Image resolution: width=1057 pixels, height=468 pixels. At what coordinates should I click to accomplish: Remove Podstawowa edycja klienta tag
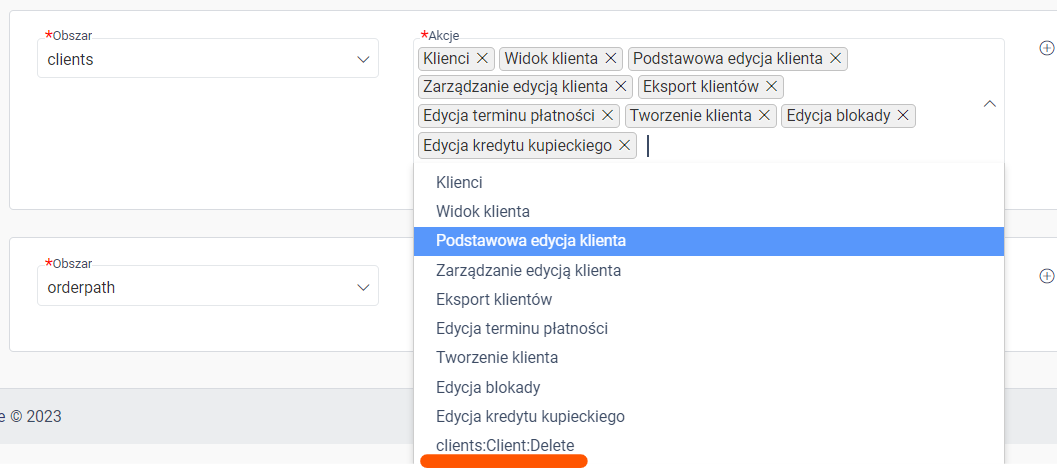tap(835, 59)
